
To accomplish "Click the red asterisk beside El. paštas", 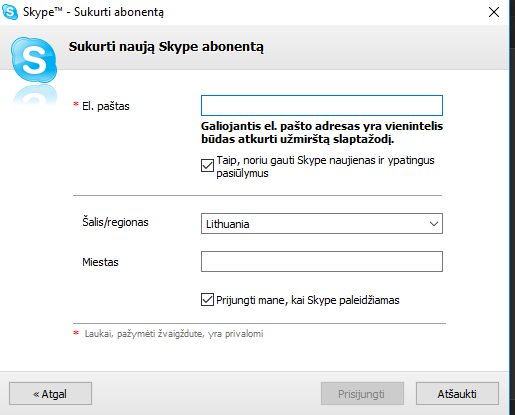I will (x=76, y=105).
